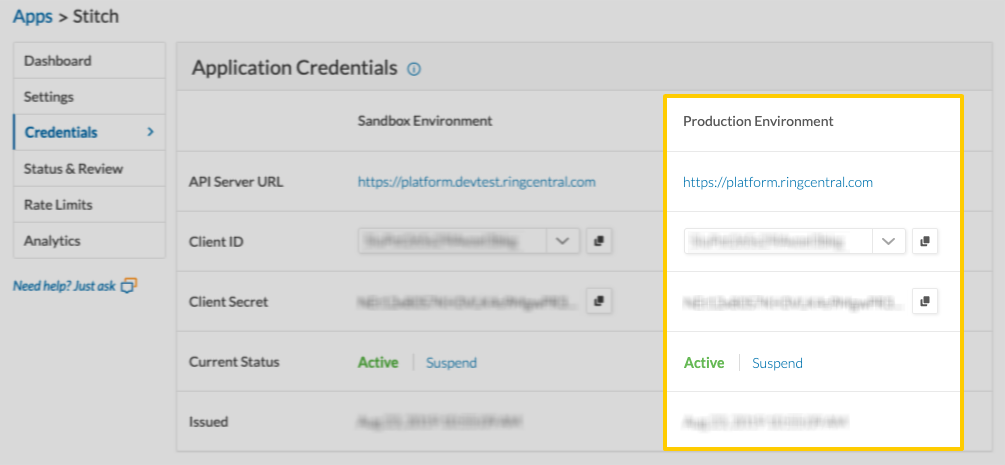Copy the Production Client Secret
Image resolution: width=1005 pixels, height=465 pixels.
pos(925,301)
